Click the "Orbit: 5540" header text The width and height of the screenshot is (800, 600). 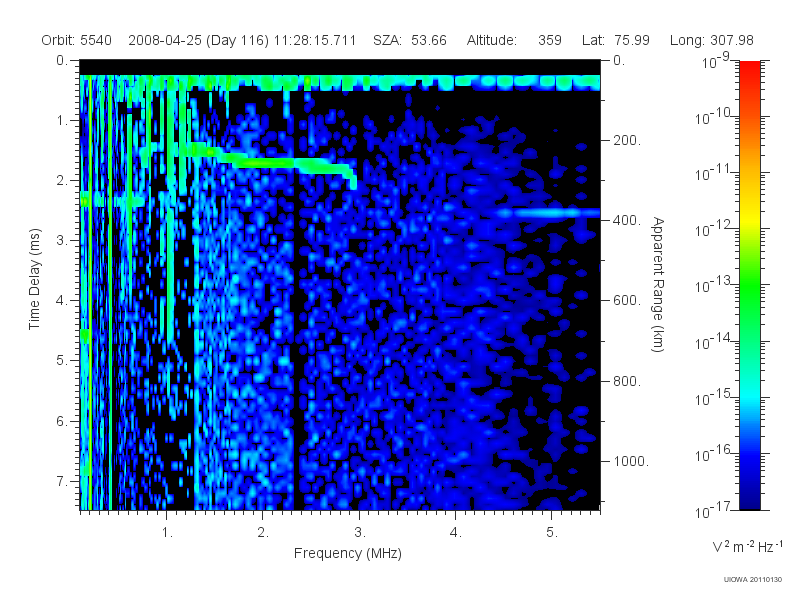pos(77,40)
